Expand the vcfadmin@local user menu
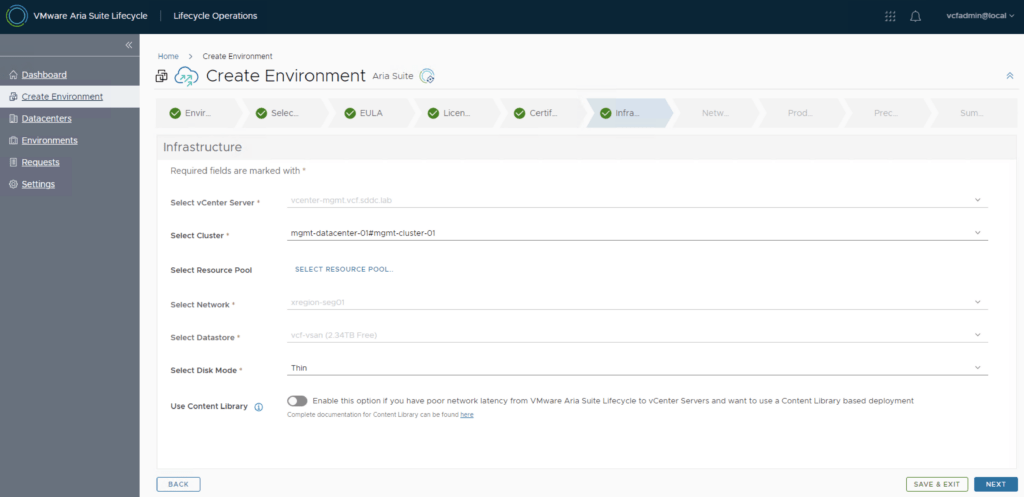Viewport: 1024px width, 497px height. 979,16
